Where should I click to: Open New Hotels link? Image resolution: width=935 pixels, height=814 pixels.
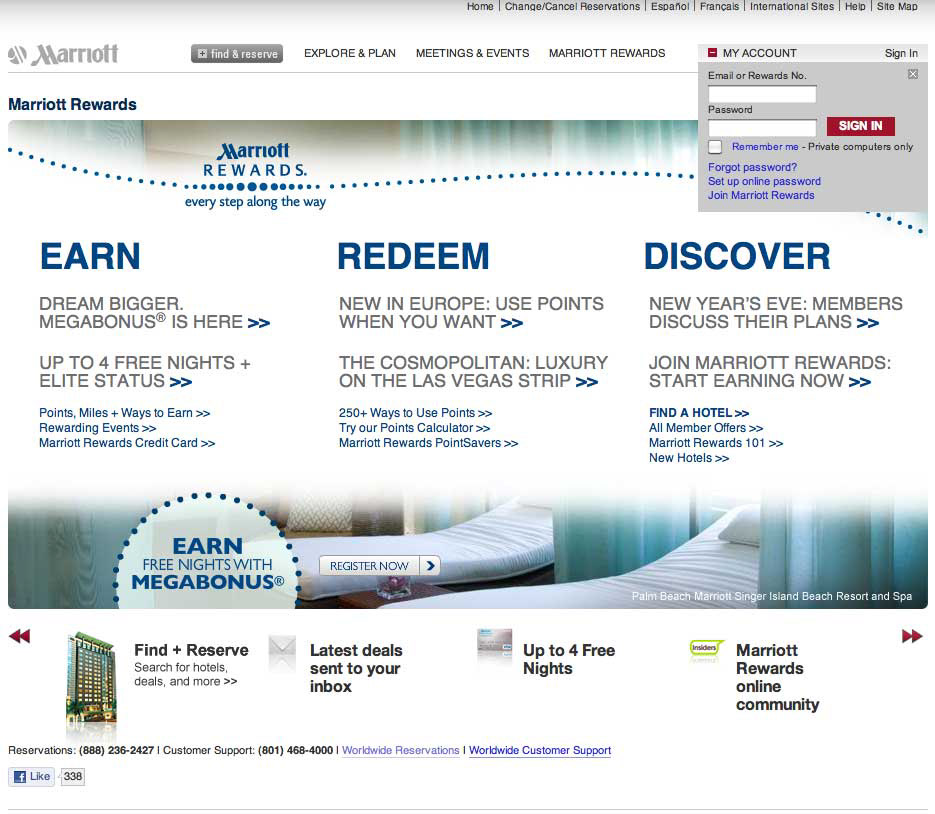pos(689,458)
